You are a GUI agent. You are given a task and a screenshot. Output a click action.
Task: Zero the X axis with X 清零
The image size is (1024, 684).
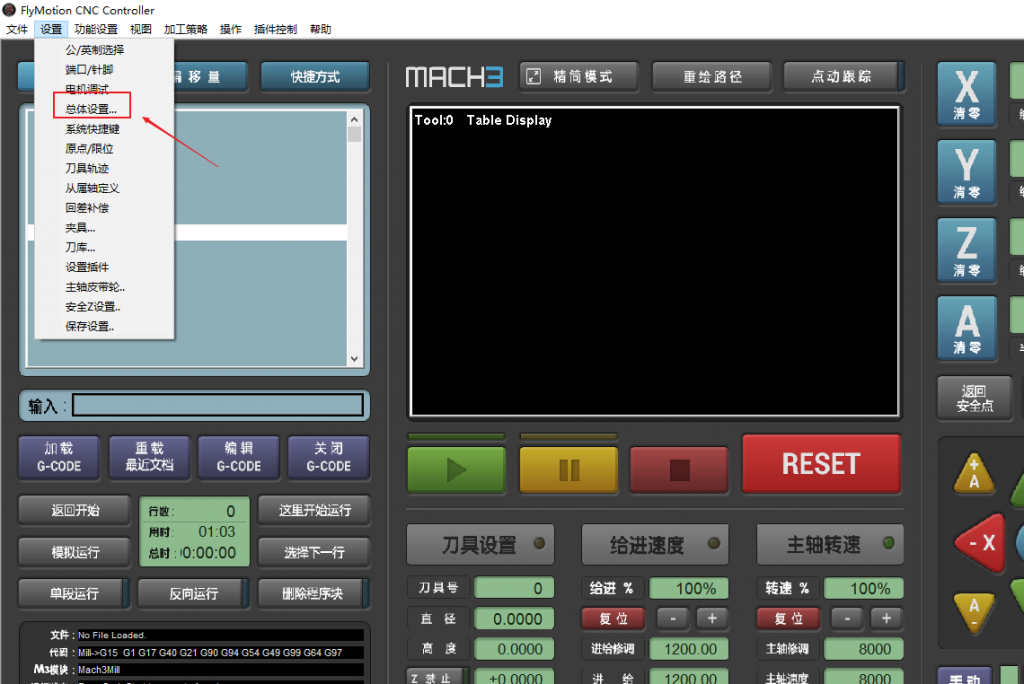967,93
